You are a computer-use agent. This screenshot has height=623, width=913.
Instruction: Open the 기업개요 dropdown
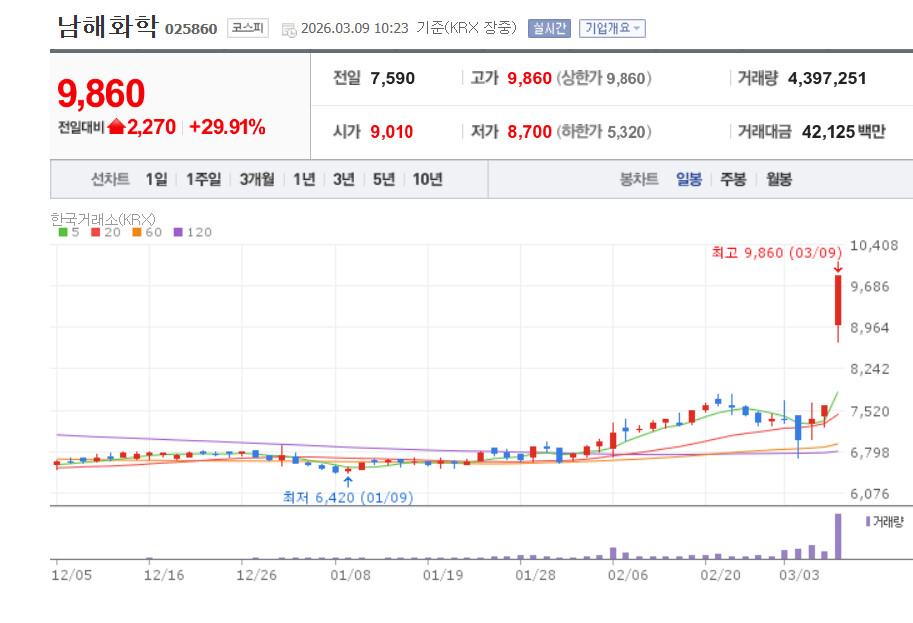613,28
